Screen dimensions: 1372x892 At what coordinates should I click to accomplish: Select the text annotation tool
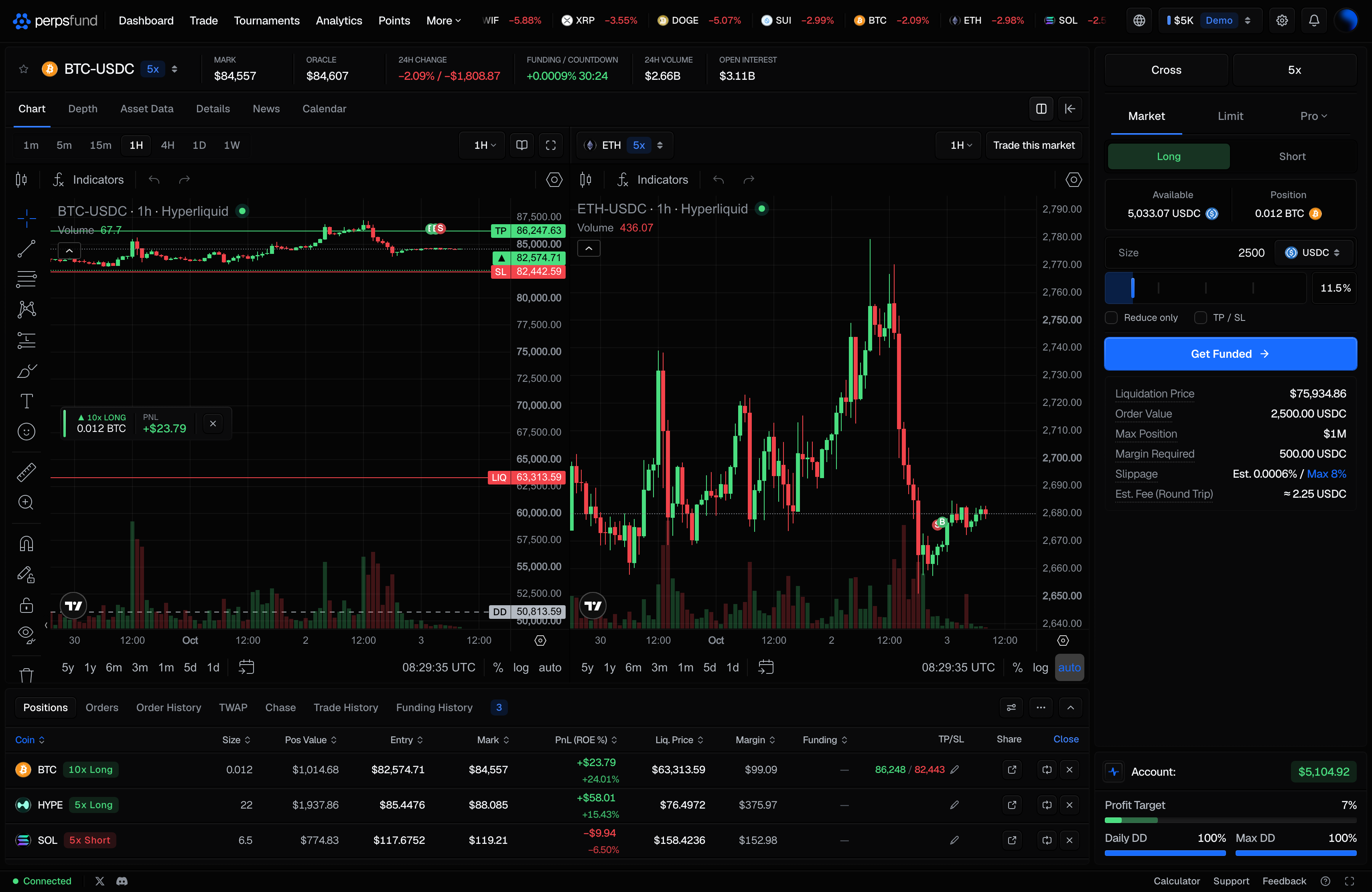click(26, 401)
